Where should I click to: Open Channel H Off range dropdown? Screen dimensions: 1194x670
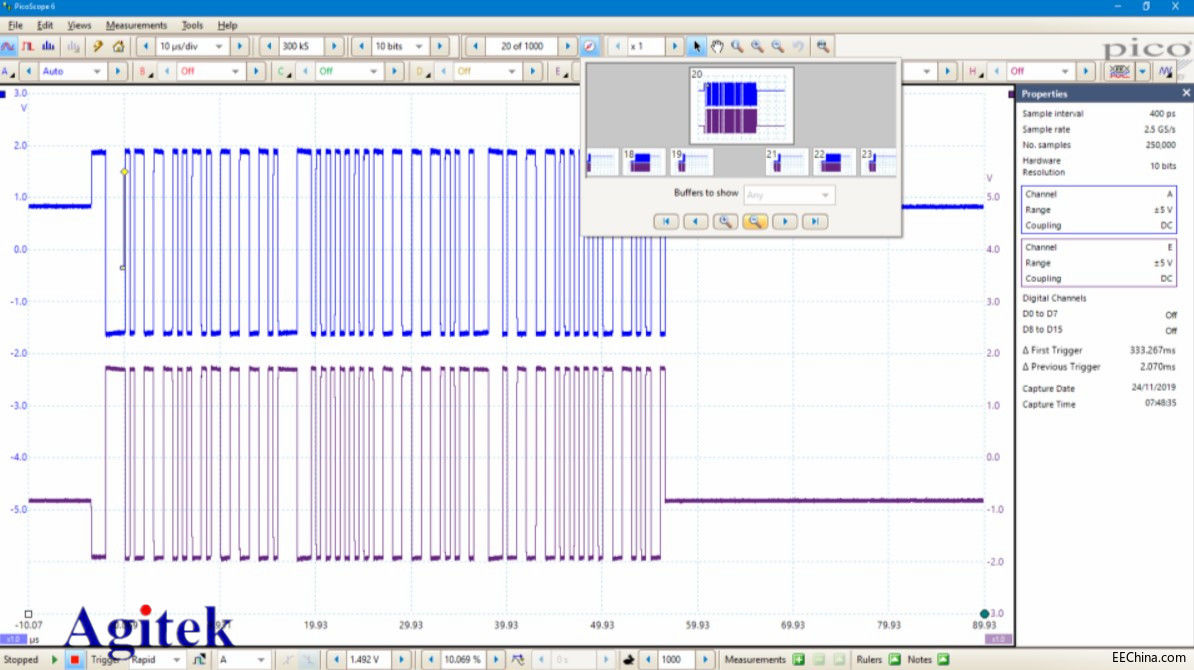[x=1065, y=72]
